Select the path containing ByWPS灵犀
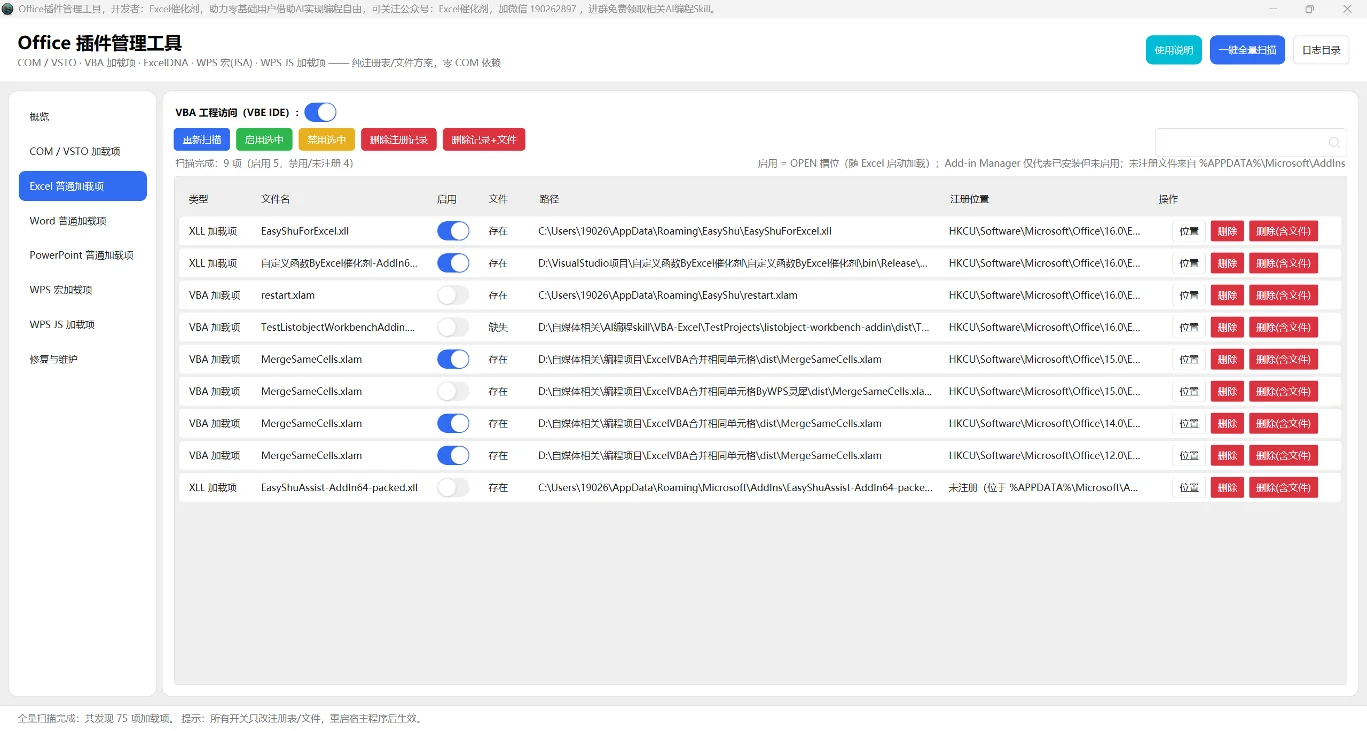 [735, 391]
